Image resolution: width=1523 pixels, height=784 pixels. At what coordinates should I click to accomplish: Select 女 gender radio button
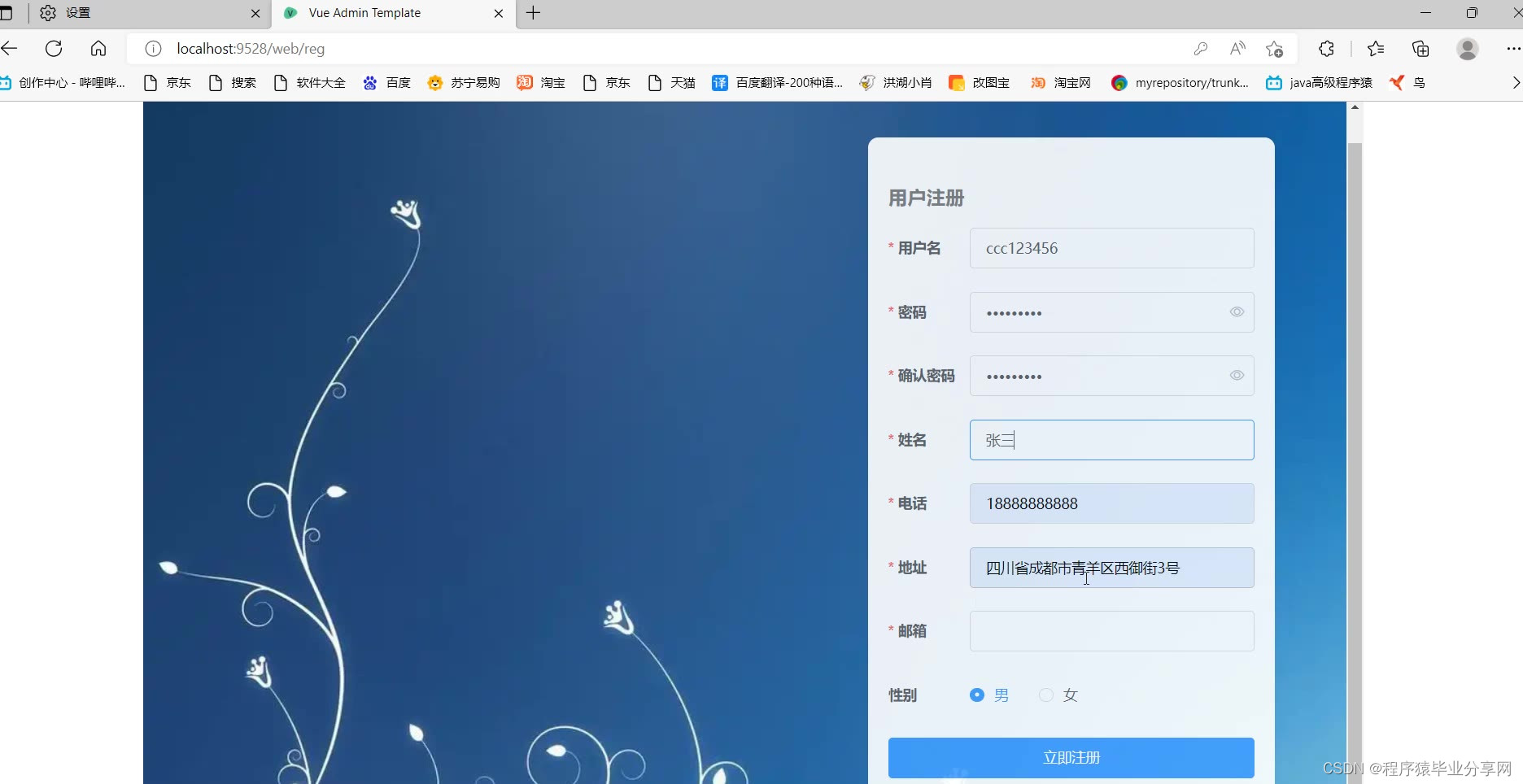pyautogui.click(x=1046, y=695)
